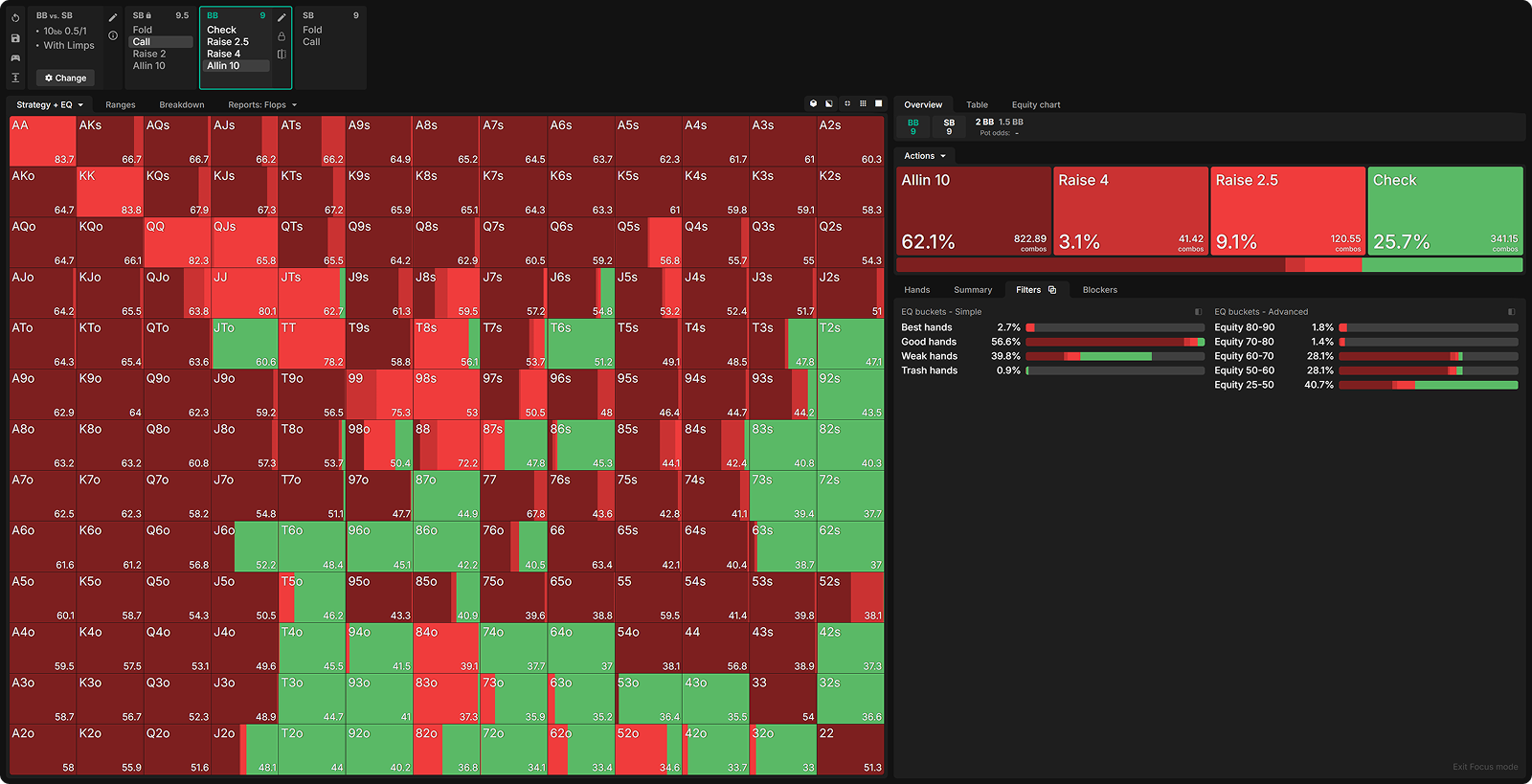
Task: Click the Equity 25-50 distribution bar
Action: click(1428, 385)
